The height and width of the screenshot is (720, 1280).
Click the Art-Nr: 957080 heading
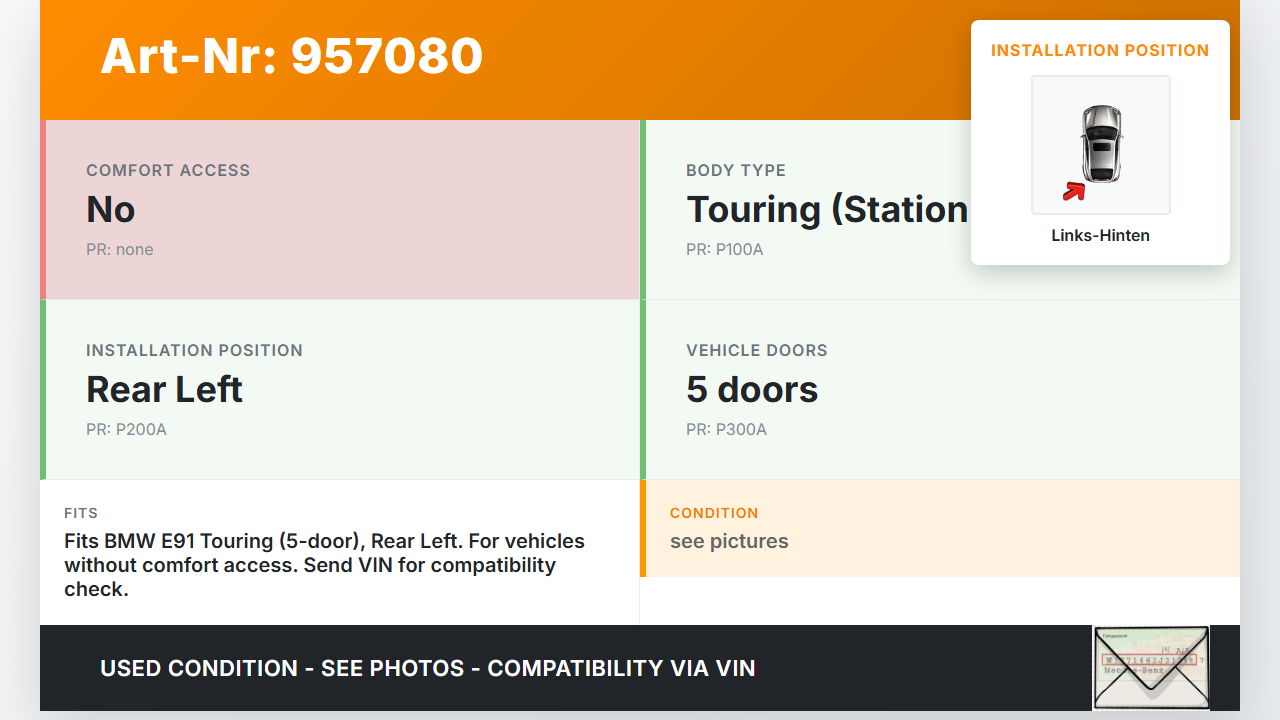click(x=292, y=56)
